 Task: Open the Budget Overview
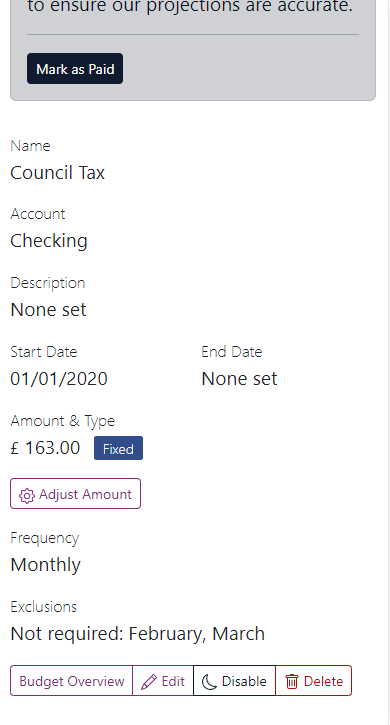71,681
